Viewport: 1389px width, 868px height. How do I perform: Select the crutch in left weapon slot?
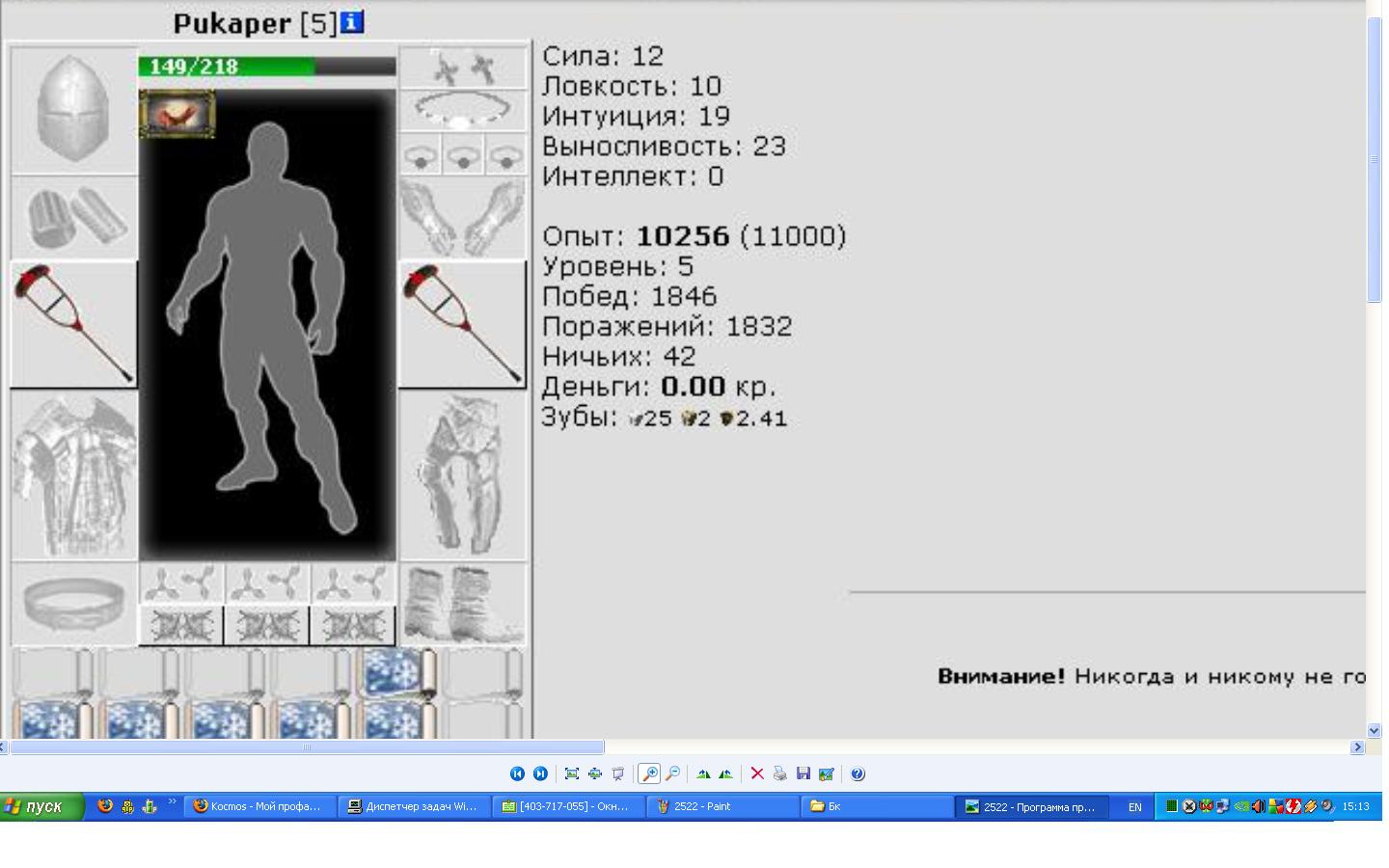click(x=73, y=323)
